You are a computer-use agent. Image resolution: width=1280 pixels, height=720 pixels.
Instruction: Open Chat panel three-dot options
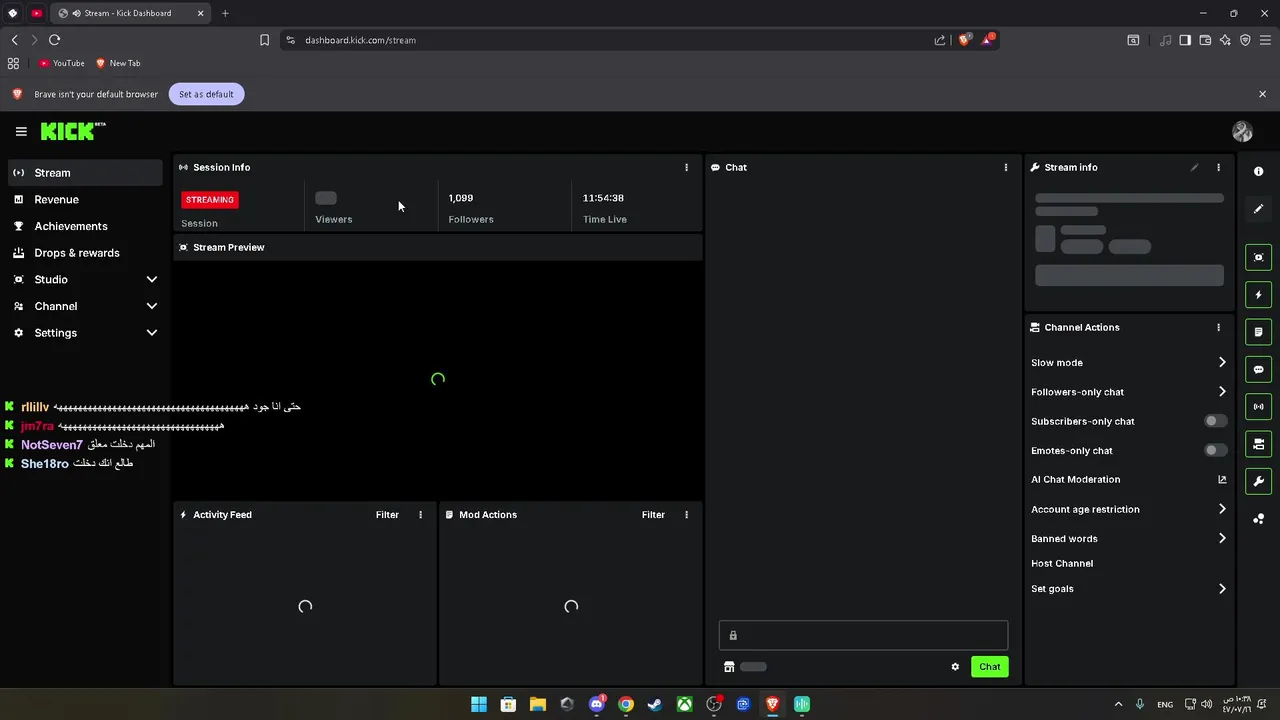point(1006,167)
